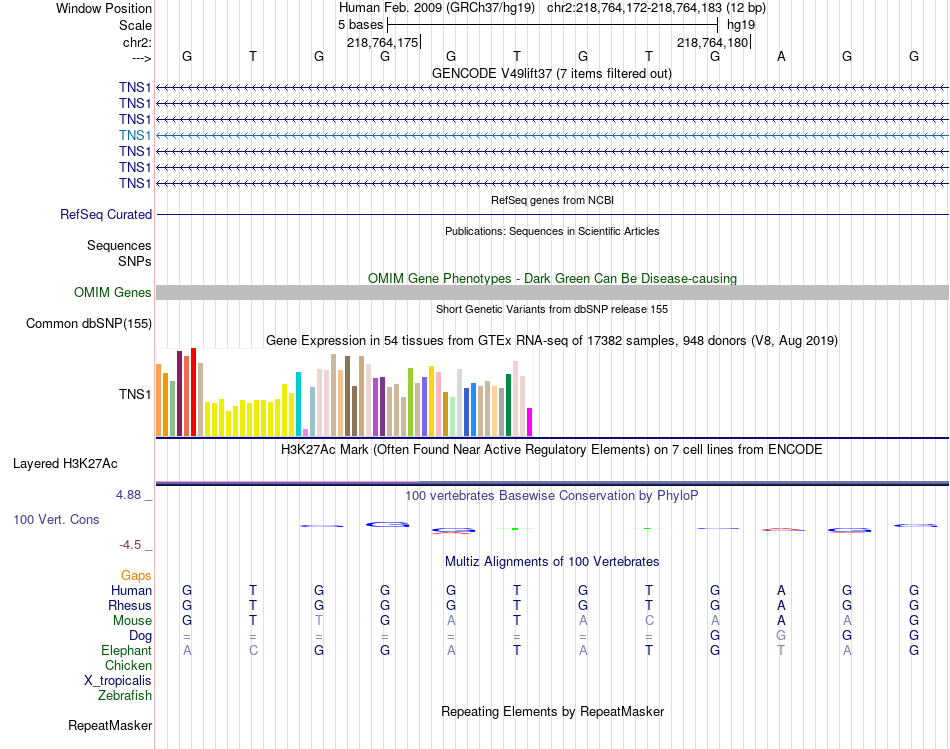Click the lone 'A' base in reference sequence row
Screen dimensions: 950x749
tap(781, 56)
